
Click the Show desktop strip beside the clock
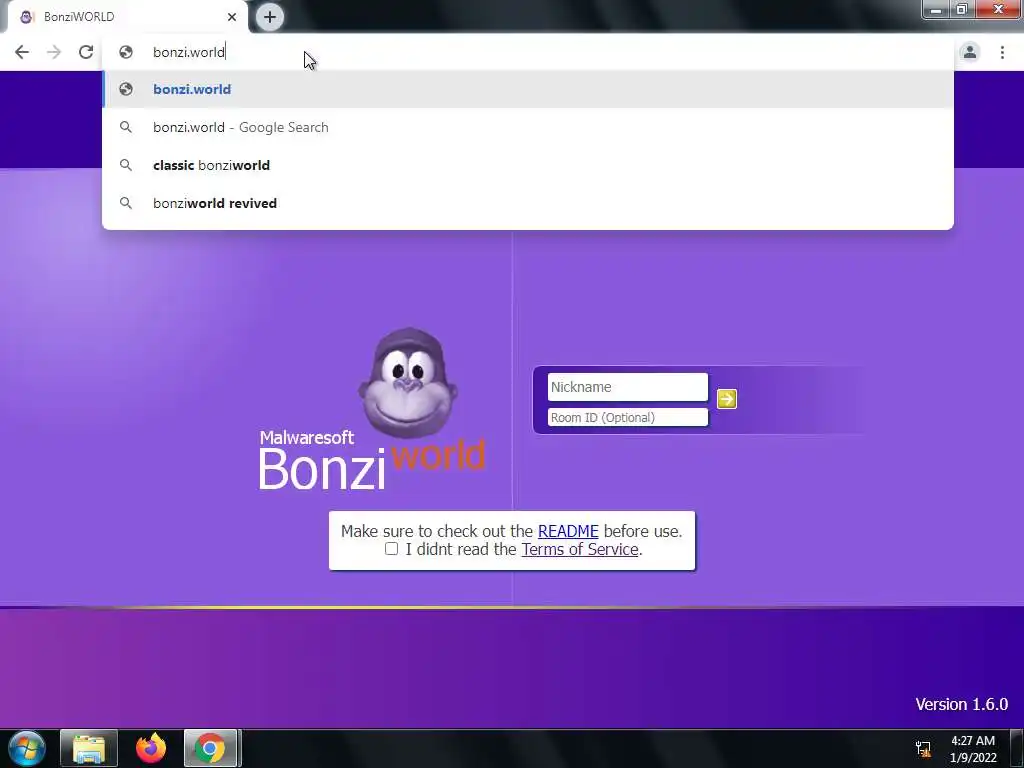1017,748
